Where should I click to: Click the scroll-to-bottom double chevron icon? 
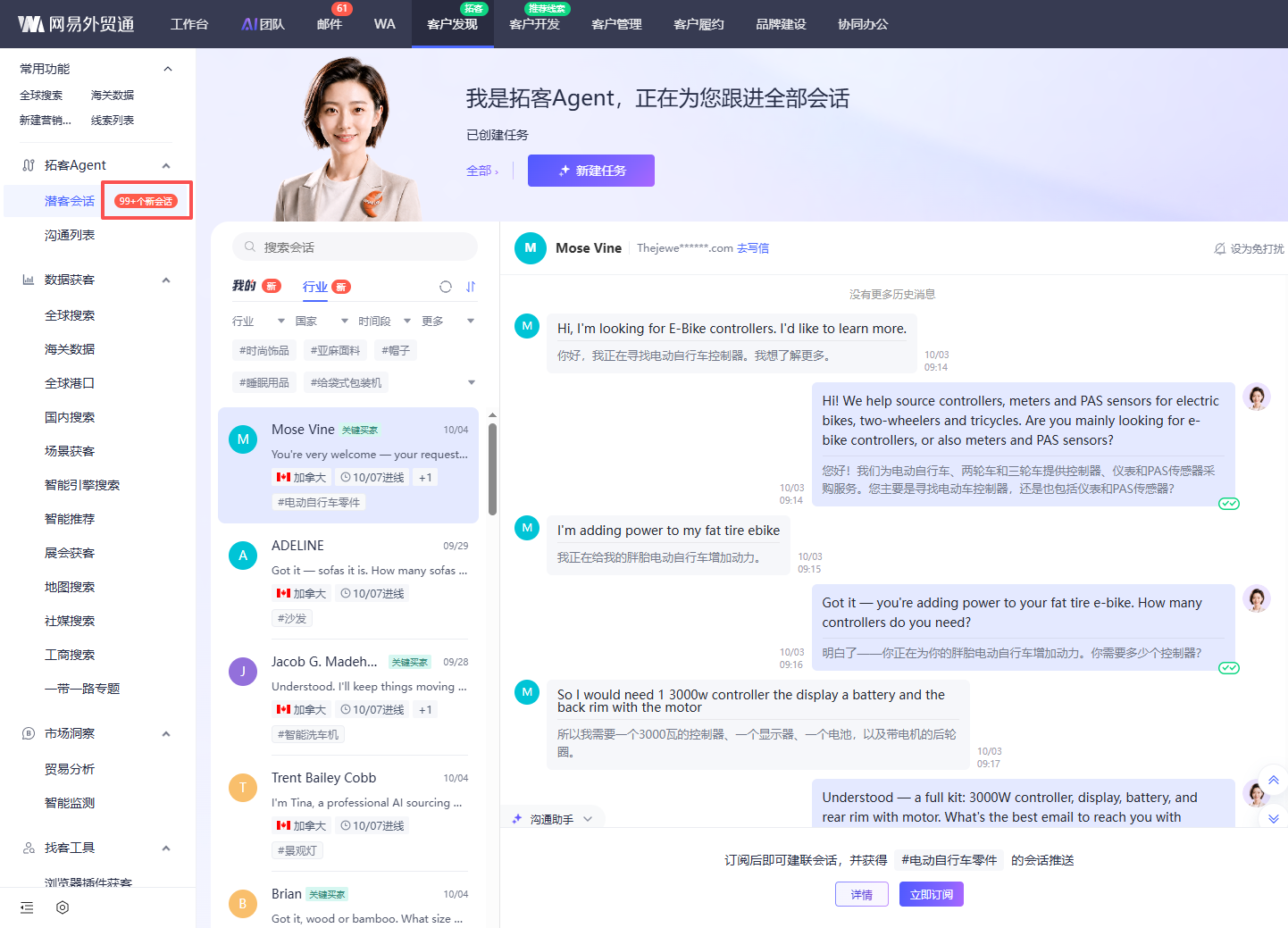pos(1273,818)
